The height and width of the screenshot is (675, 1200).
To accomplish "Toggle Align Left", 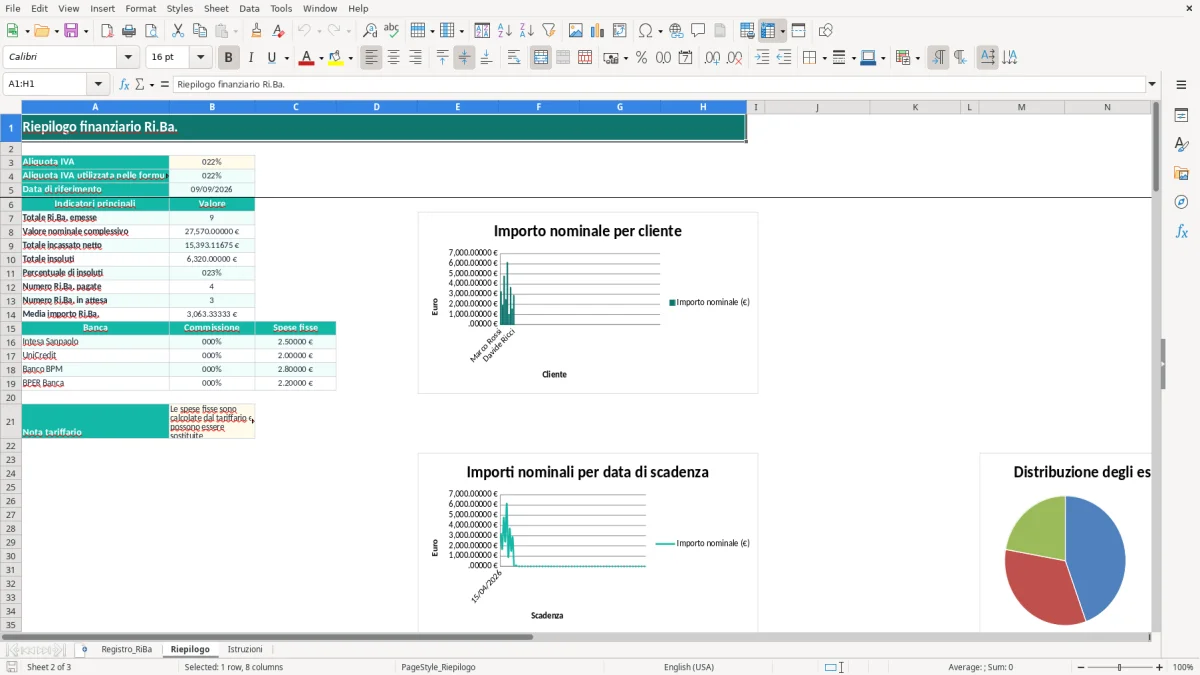I will [371, 58].
